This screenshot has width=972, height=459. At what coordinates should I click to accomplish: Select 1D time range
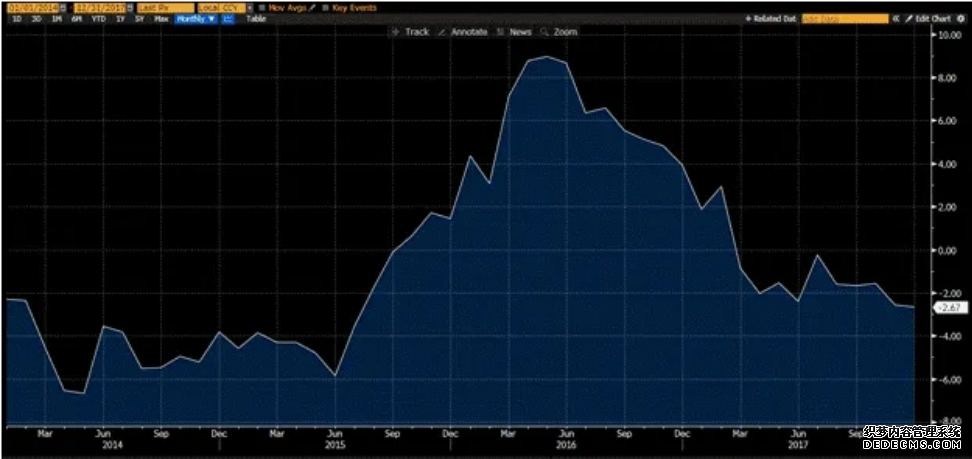pos(17,19)
